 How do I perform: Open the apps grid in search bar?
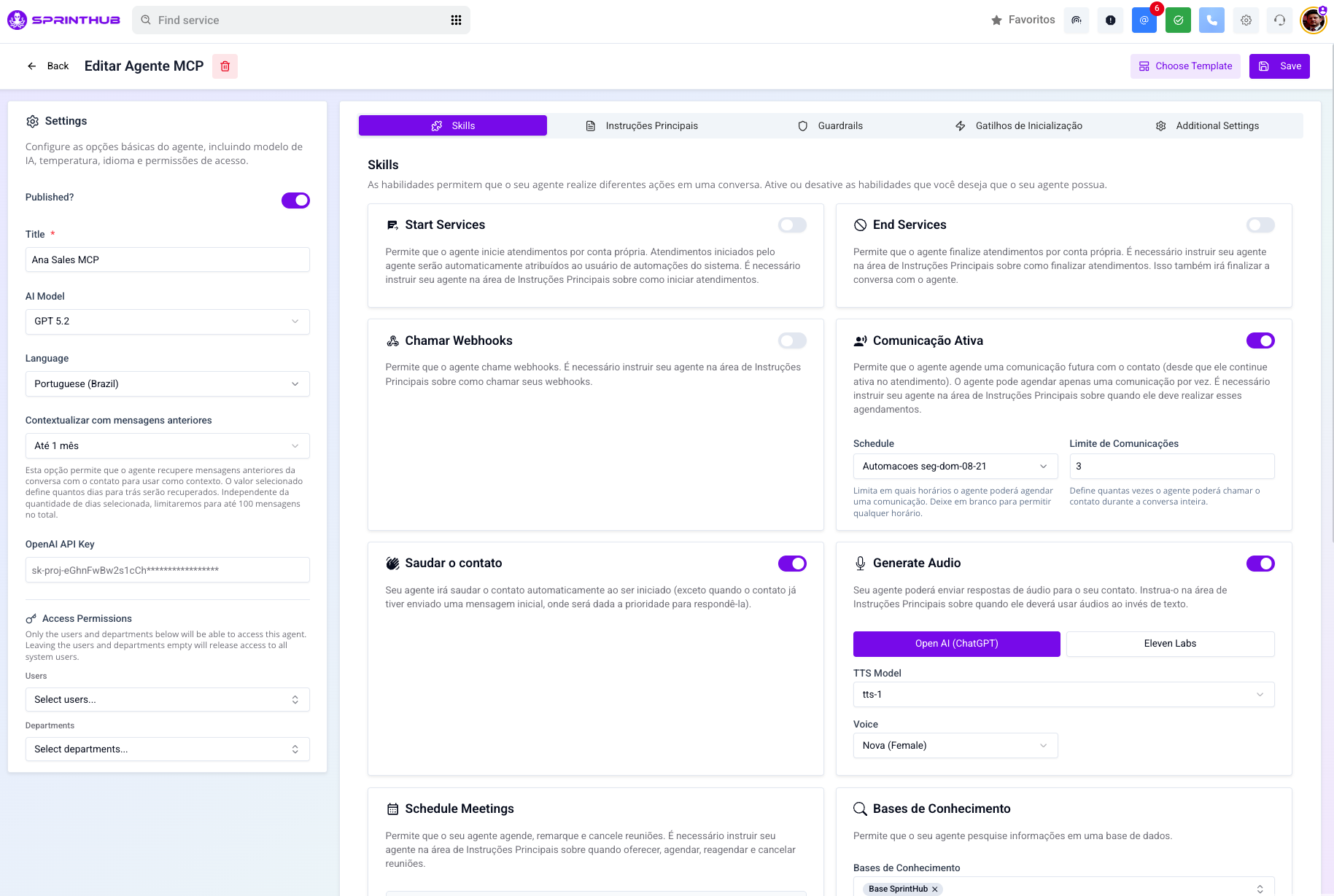(456, 20)
